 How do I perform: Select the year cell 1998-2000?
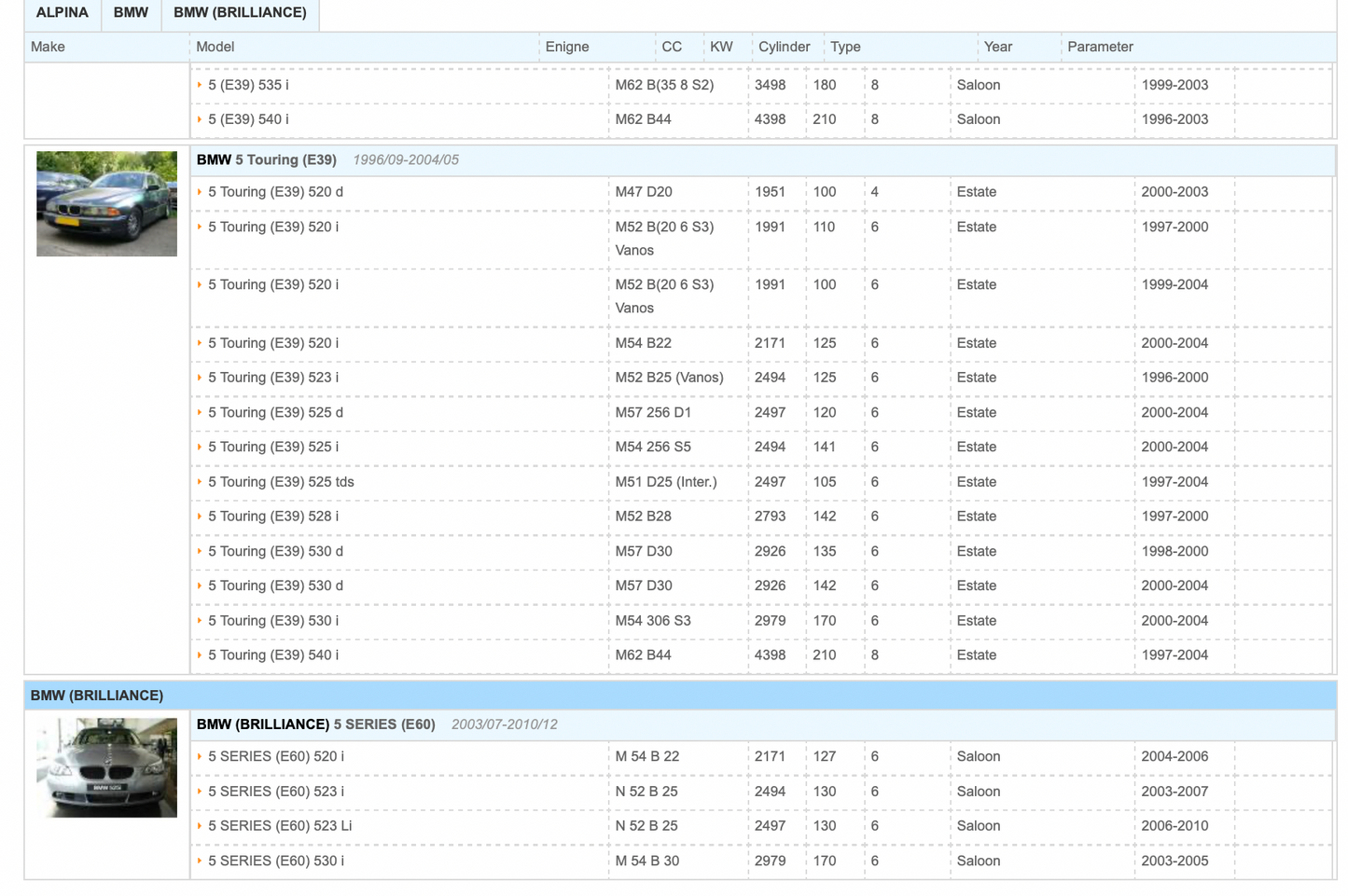1174,551
